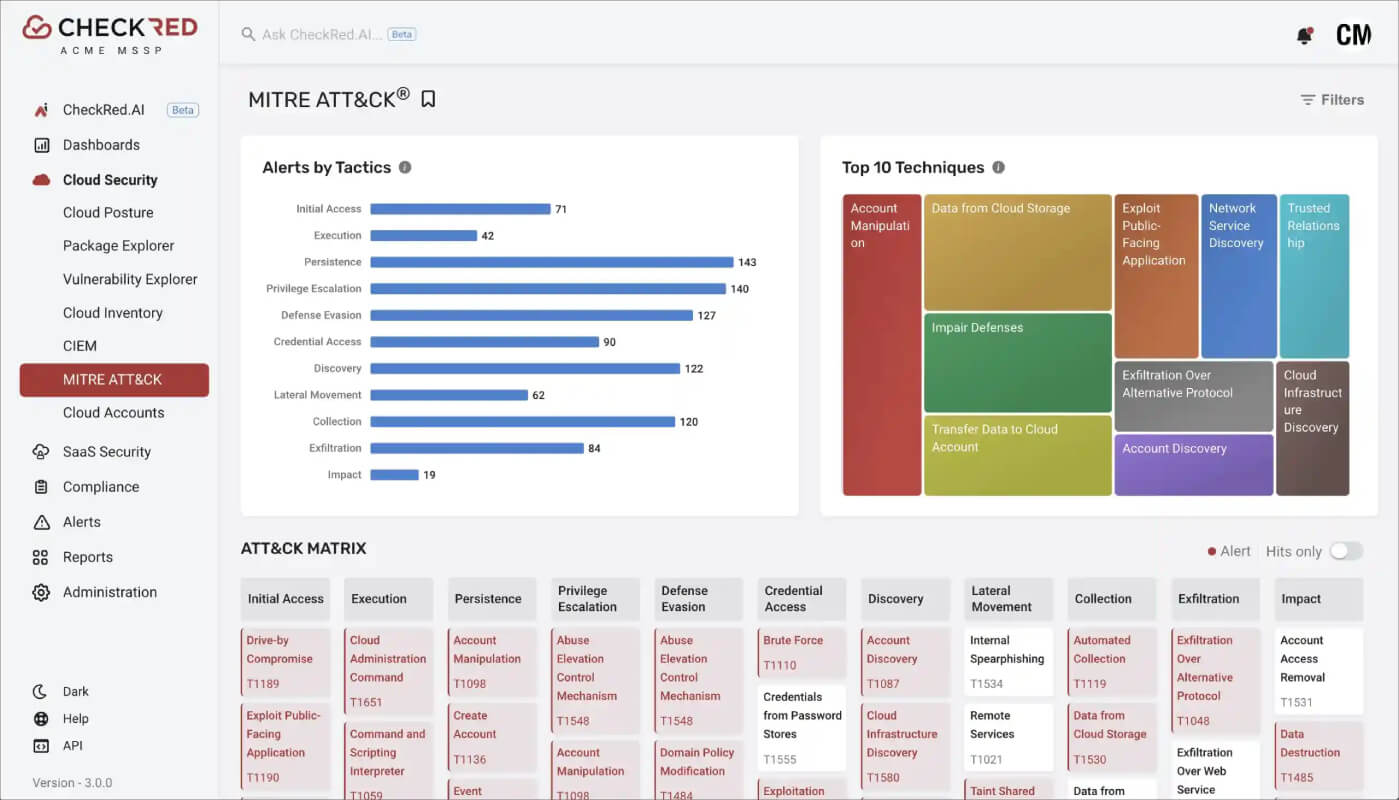
Task: Click the Alerts warning triangle icon
Action: (41, 522)
